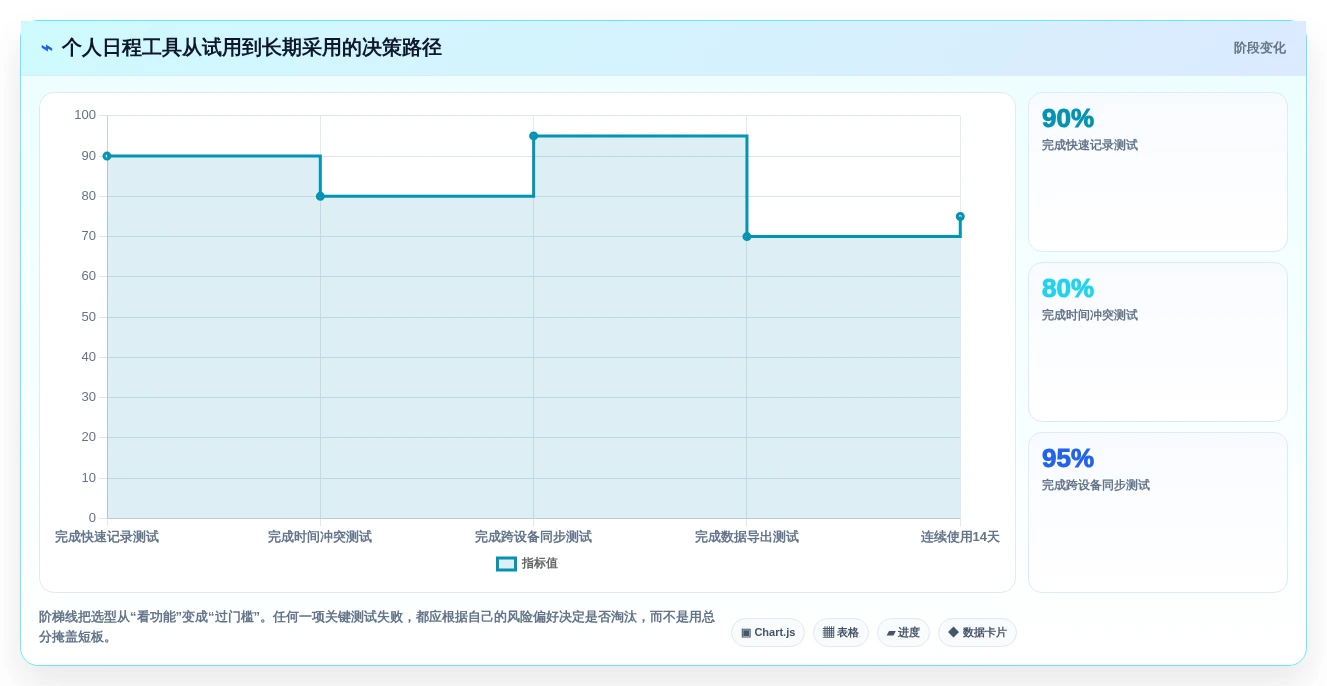The height and width of the screenshot is (686, 1327).
Task: Click the data point at 完成跨设备同步测试
Action: 533,136
